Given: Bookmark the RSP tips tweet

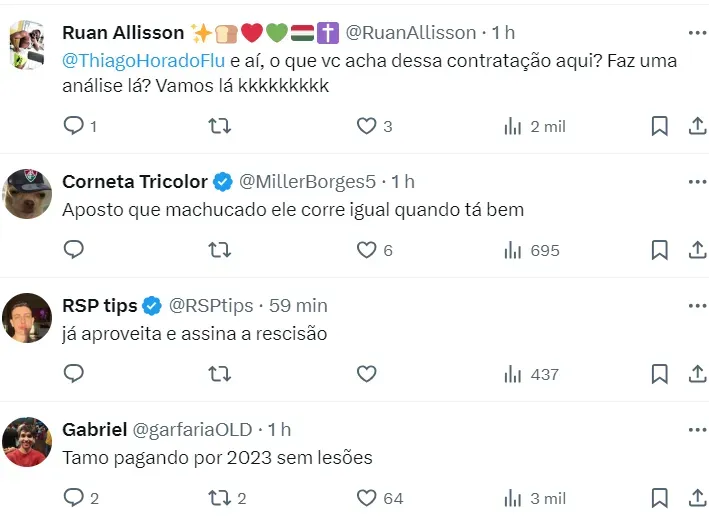Looking at the screenshot, I should point(660,374).
